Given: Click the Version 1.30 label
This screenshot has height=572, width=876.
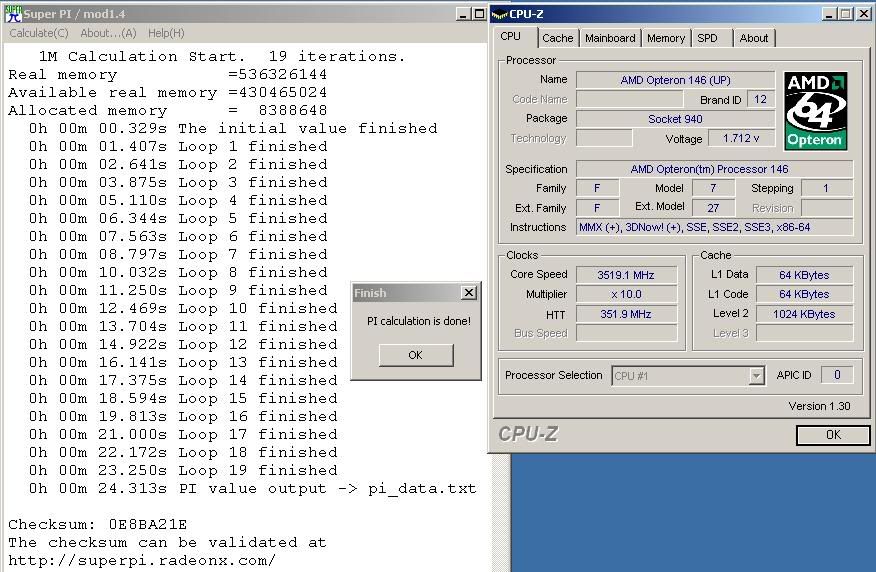Looking at the screenshot, I should (819, 406).
